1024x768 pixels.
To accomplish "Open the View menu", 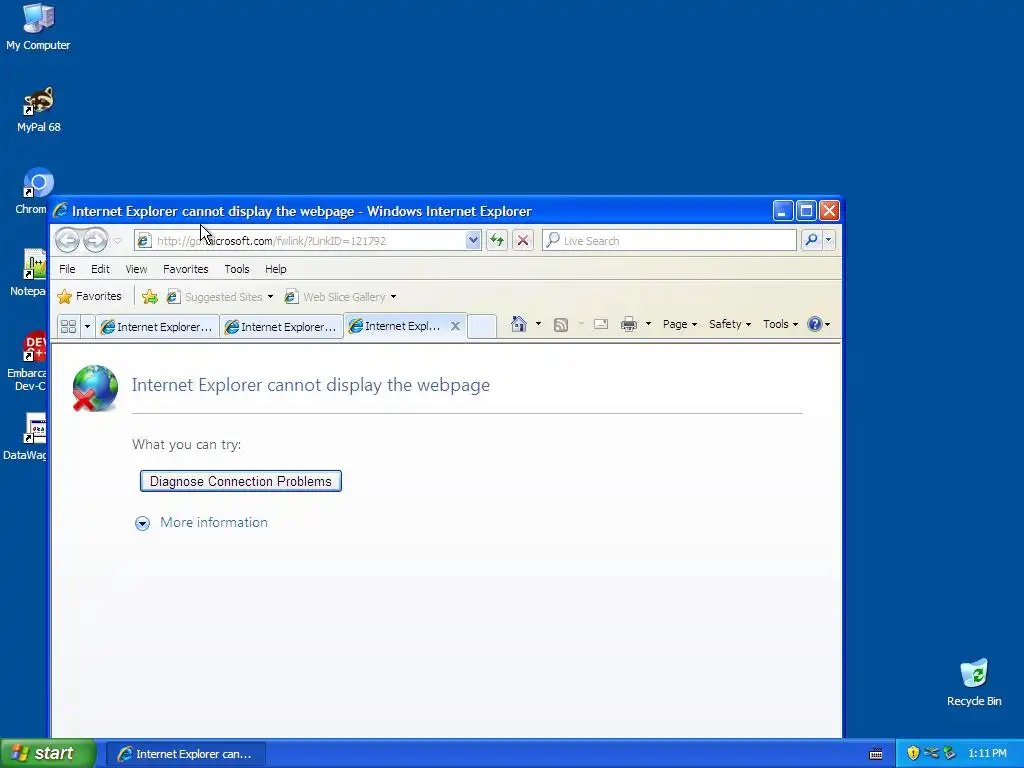I will (x=136, y=269).
